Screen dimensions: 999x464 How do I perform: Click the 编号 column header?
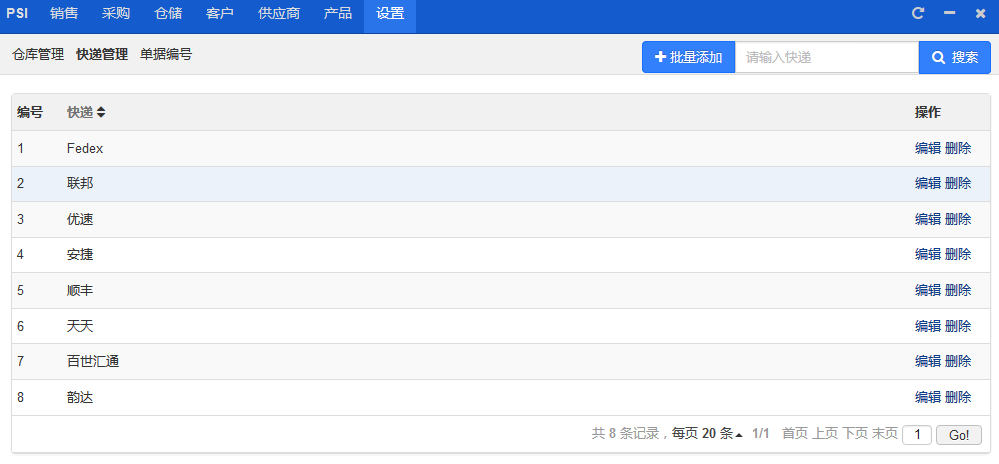[30, 113]
